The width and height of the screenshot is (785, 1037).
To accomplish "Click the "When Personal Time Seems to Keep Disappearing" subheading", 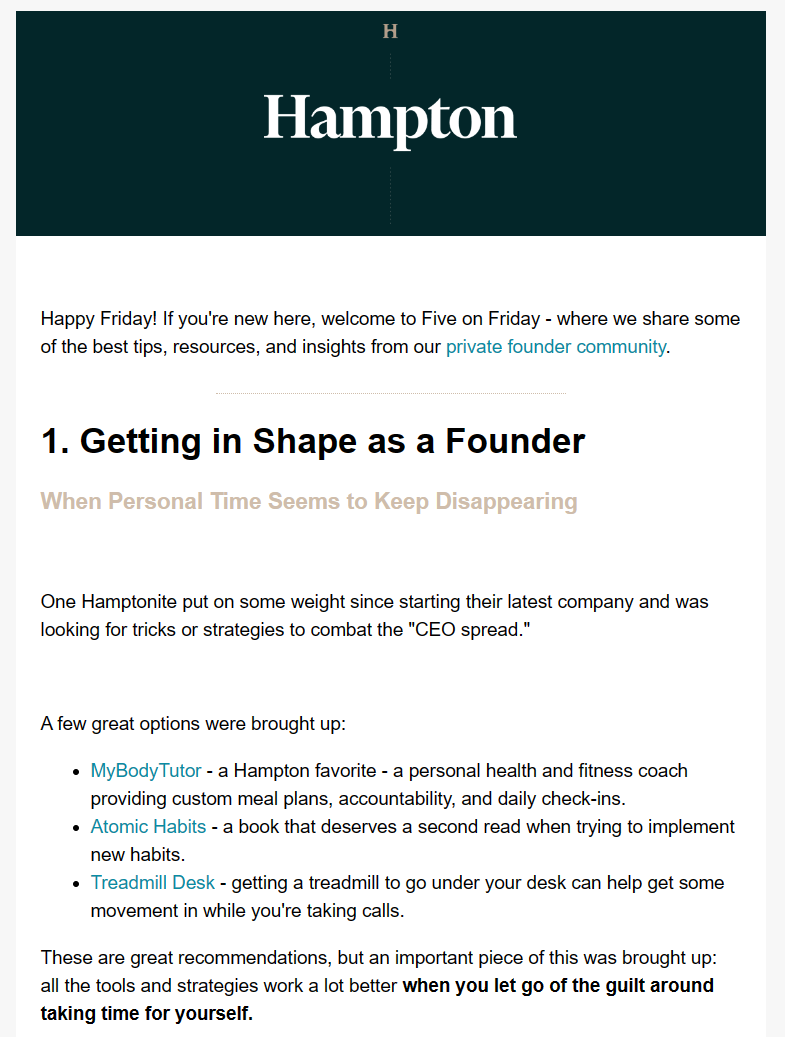I will 309,501.
